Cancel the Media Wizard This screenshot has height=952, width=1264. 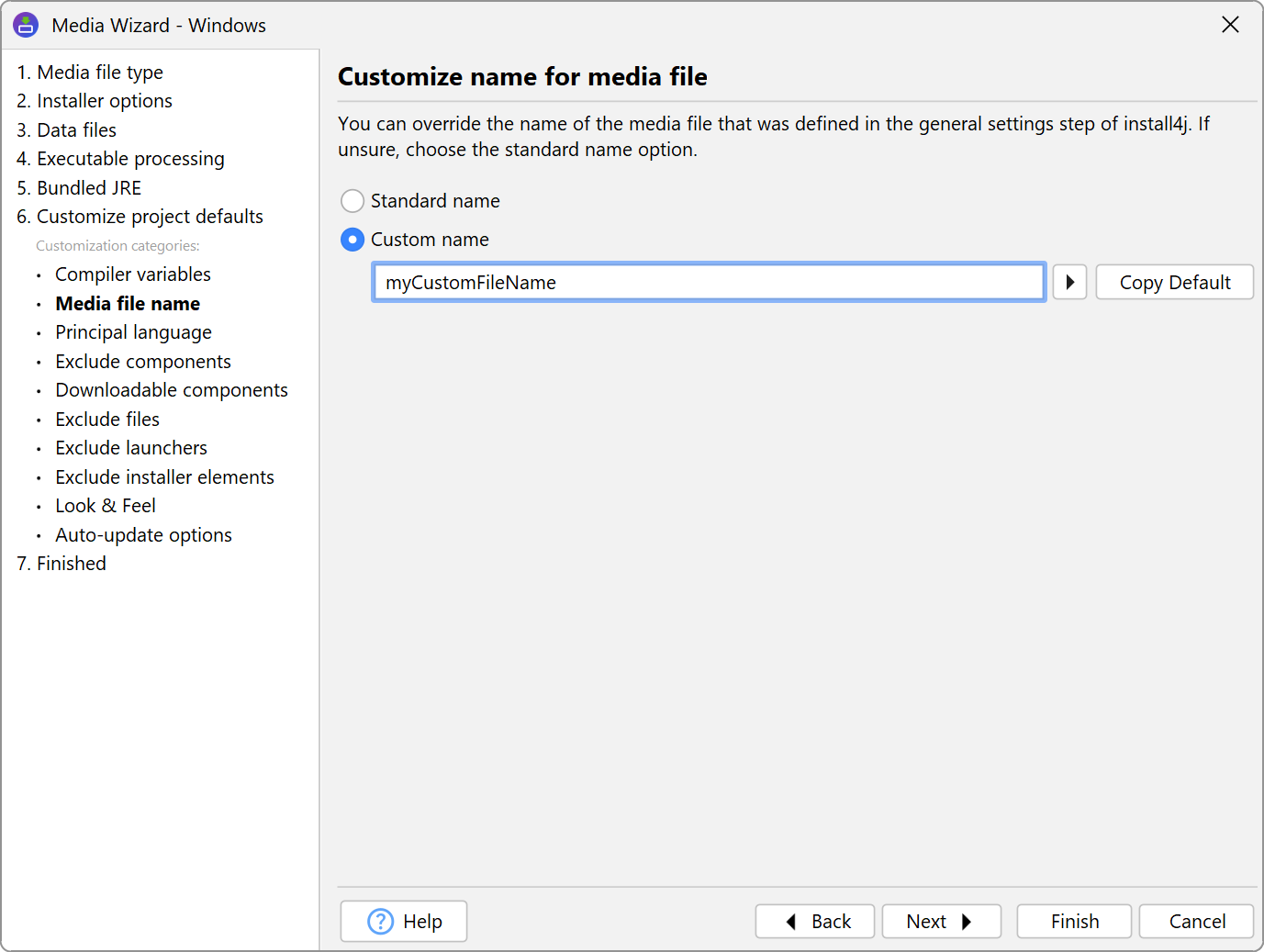1196,921
